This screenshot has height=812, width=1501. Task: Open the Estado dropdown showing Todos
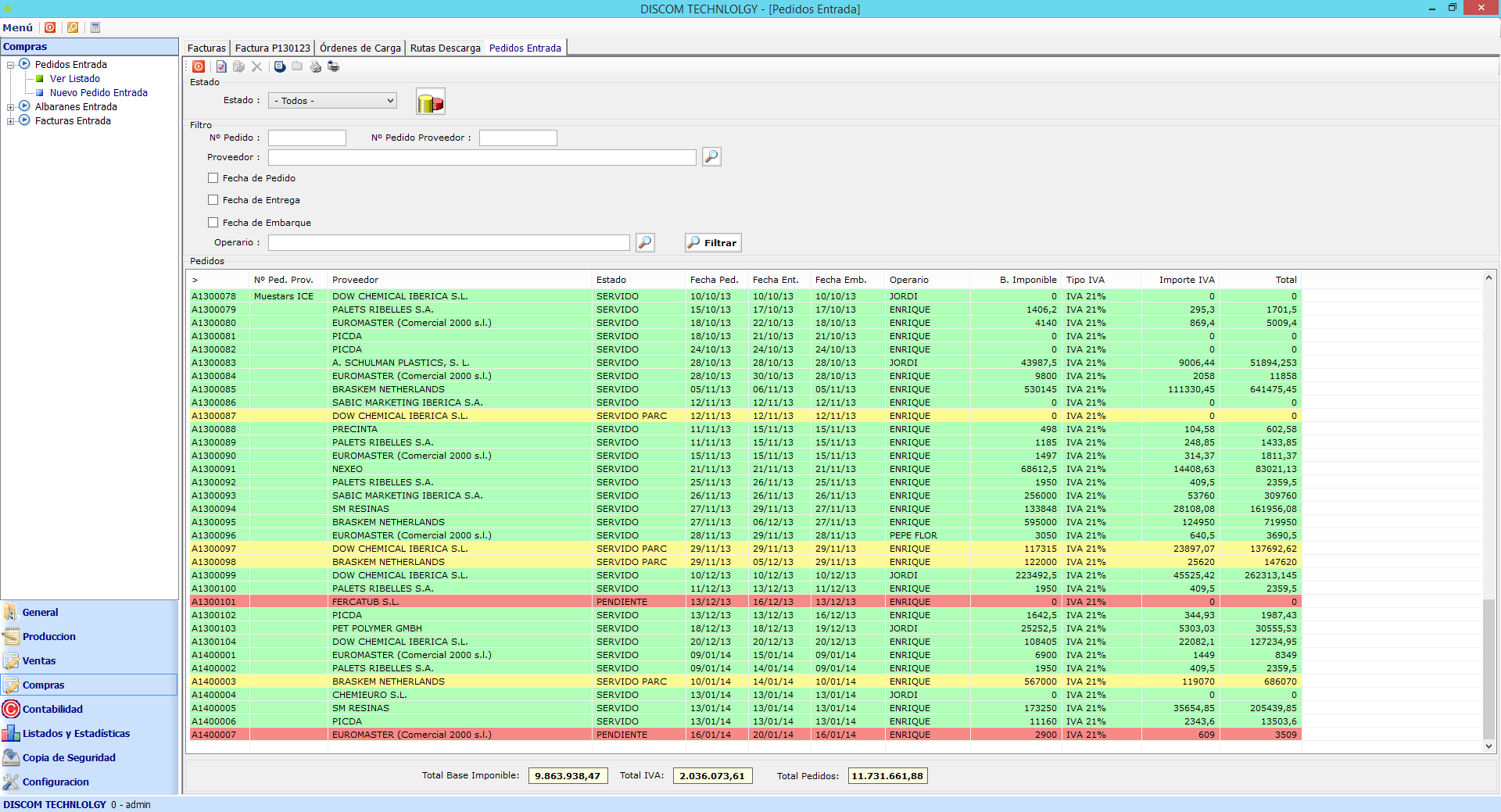[332, 101]
